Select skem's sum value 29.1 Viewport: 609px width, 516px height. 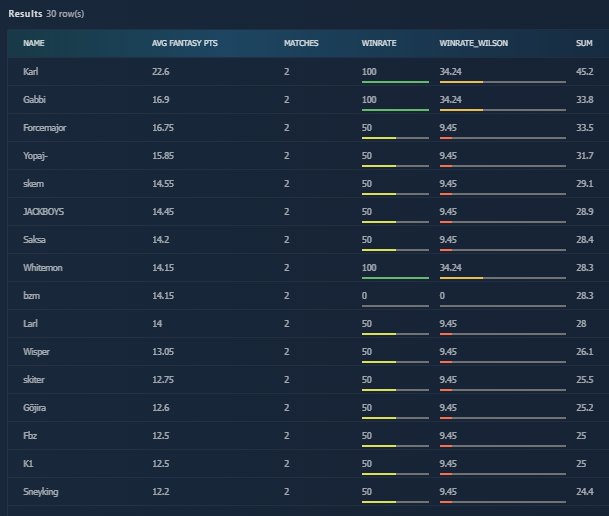tap(585, 184)
